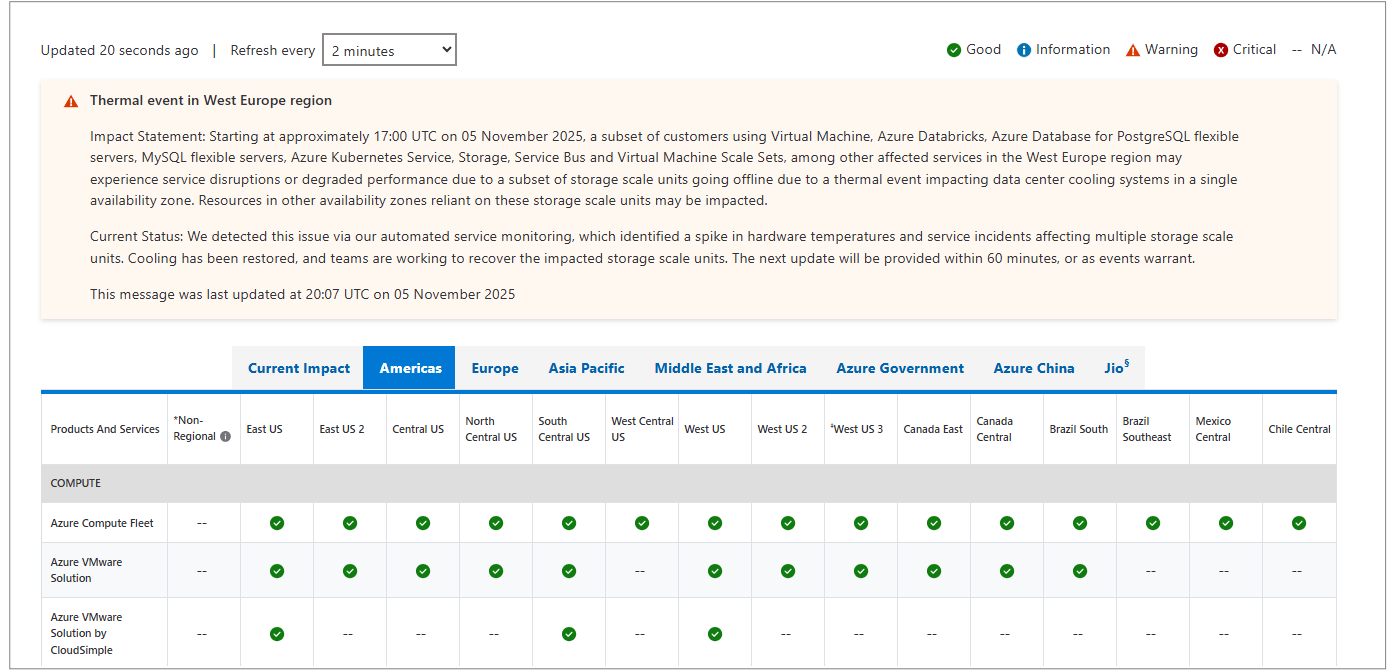The width and height of the screenshot is (1388, 670).
Task: Open the Refresh every interval dropdown
Action: pos(389,50)
